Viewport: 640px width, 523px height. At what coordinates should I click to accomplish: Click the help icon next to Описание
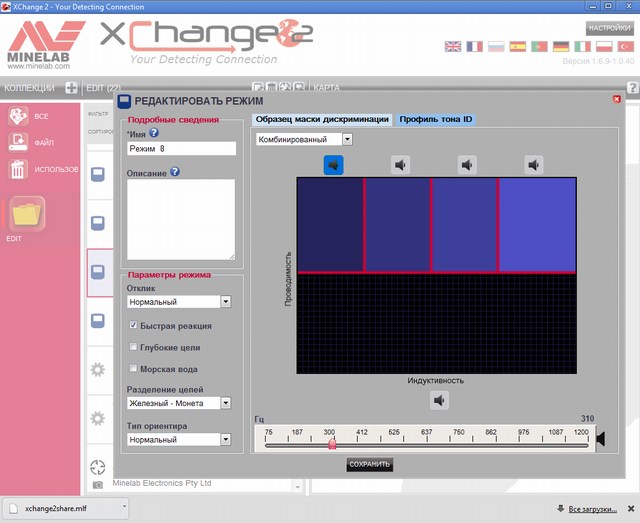click(175, 171)
